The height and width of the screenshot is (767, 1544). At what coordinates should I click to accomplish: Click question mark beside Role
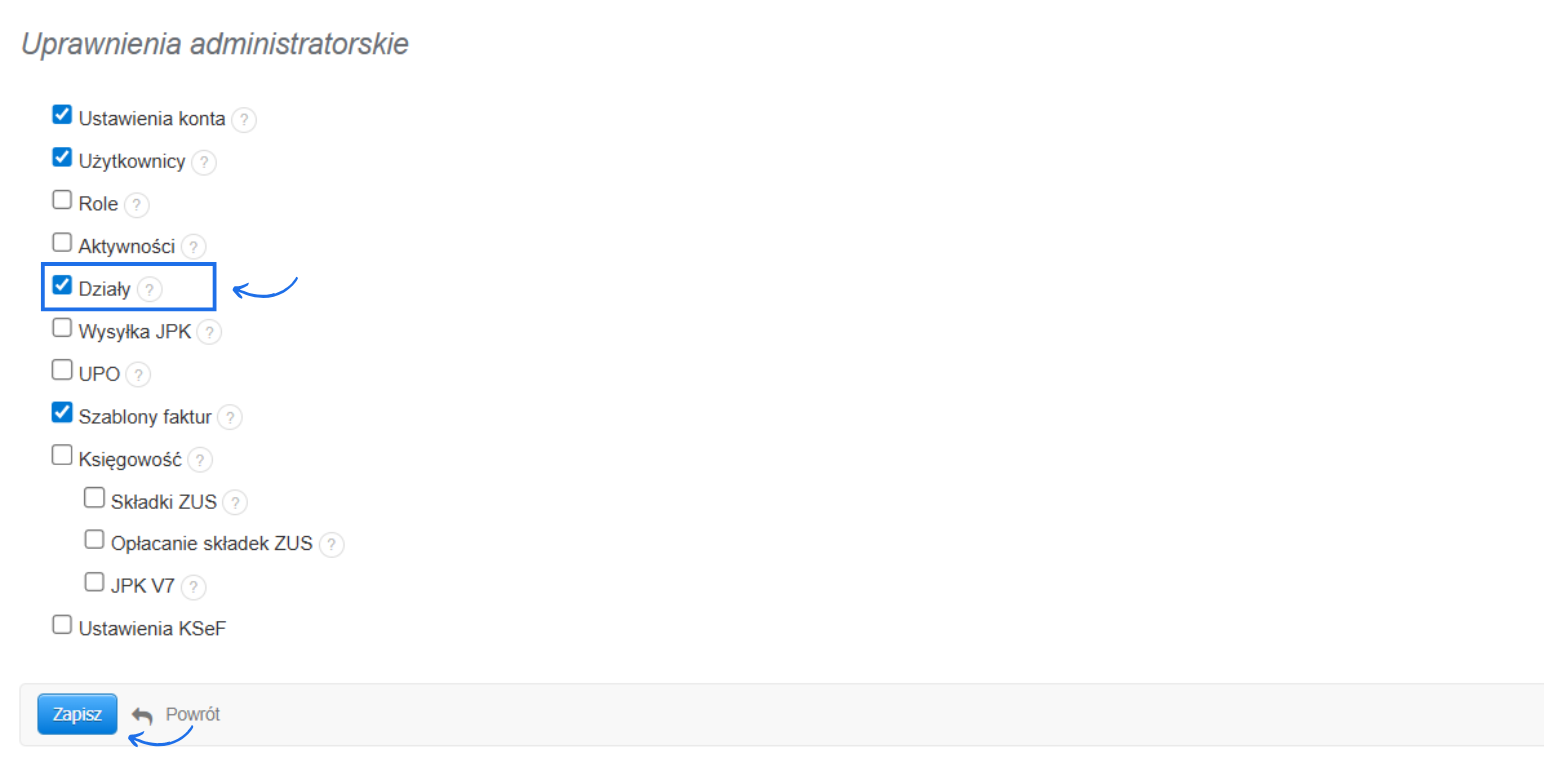click(x=137, y=205)
